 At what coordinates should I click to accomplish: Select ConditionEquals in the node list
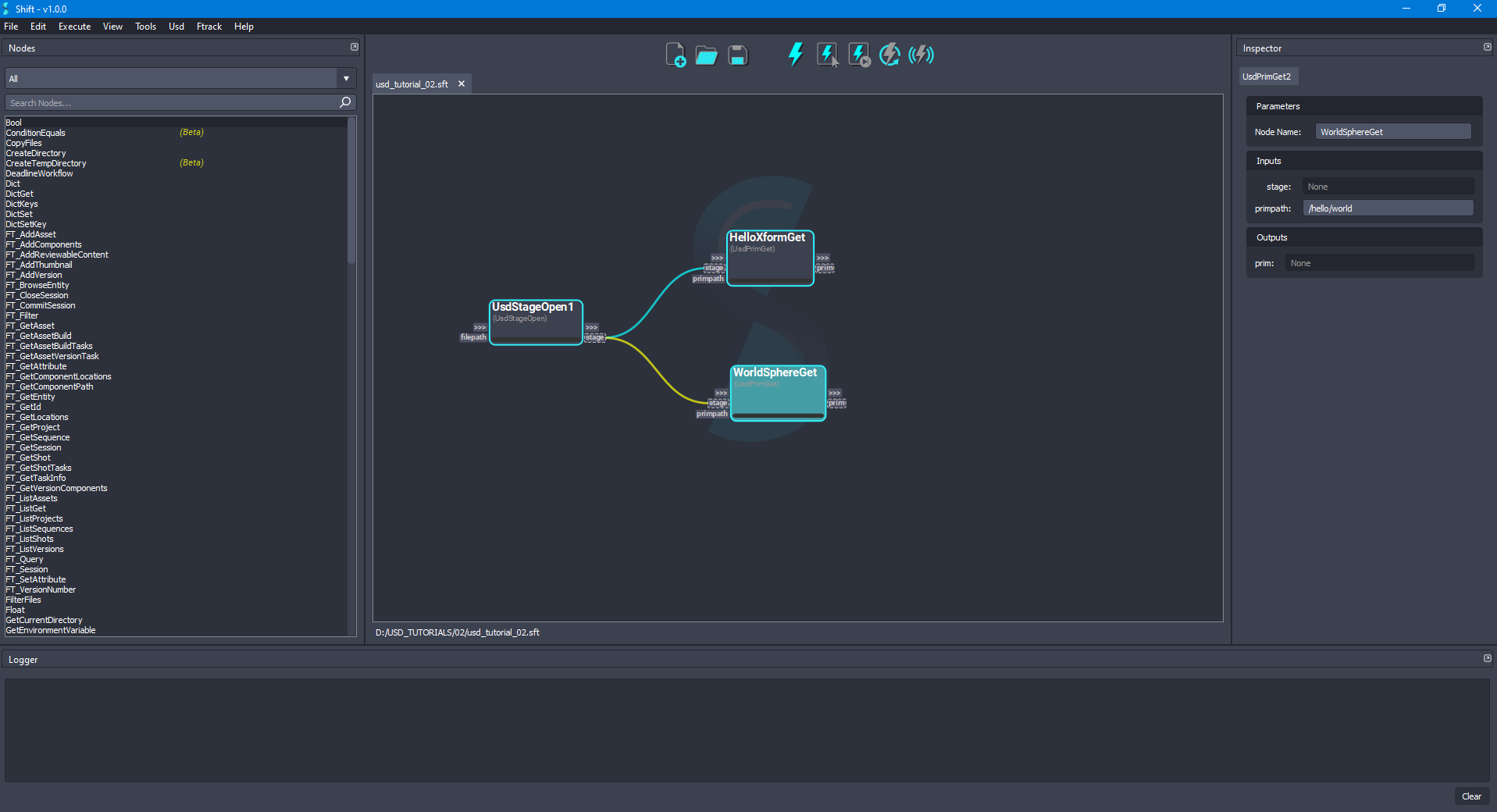34,133
